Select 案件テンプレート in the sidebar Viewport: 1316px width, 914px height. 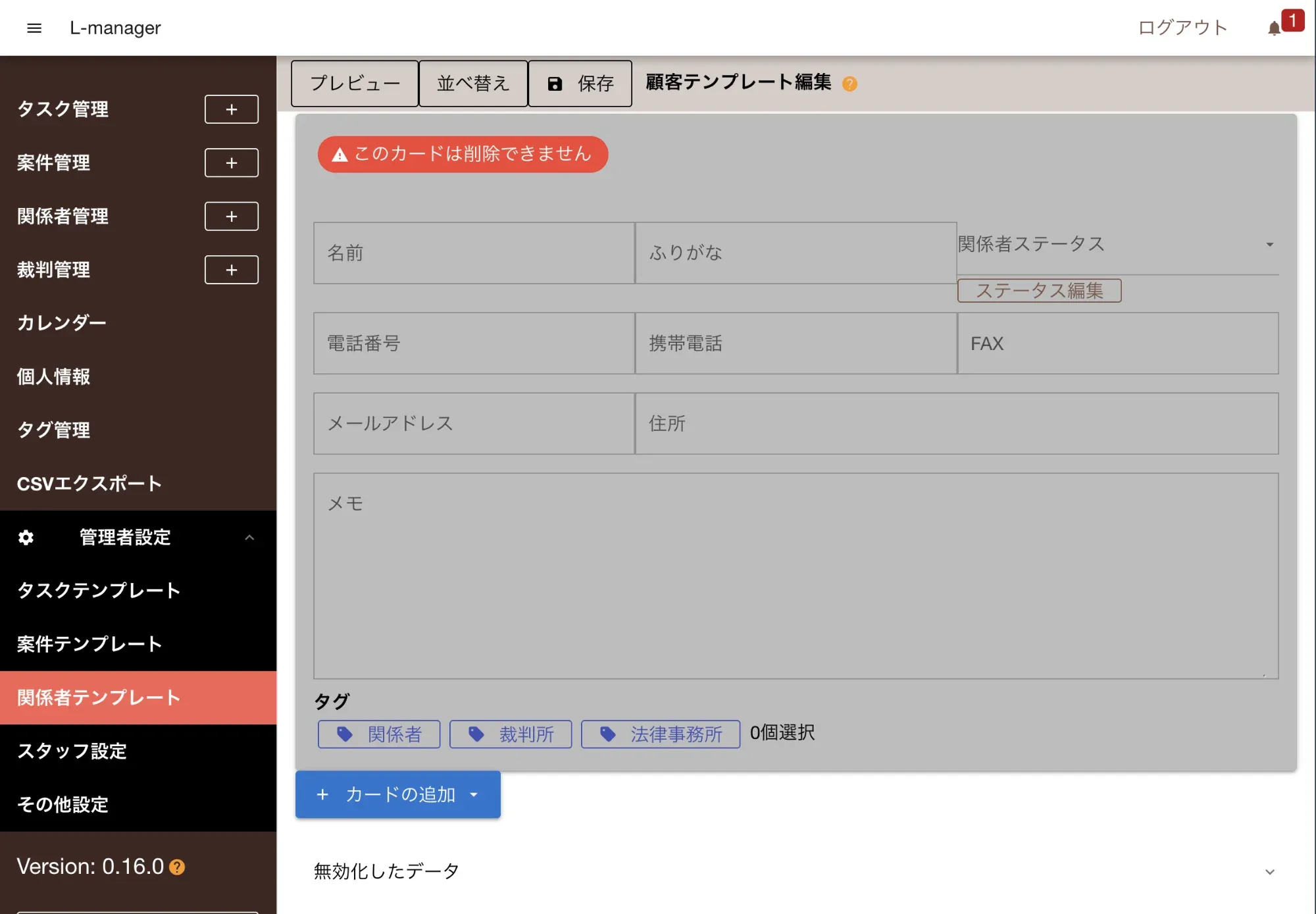[90, 644]
